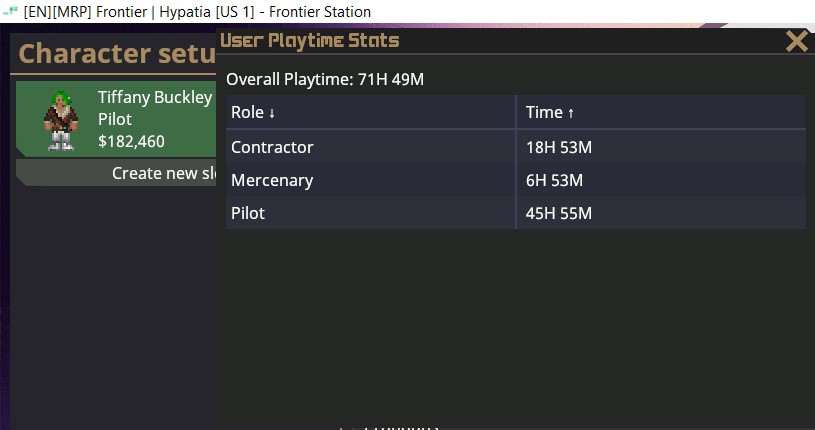Close the User Playtime Stats window
The image size is (815, 430).
click(796, 41)
